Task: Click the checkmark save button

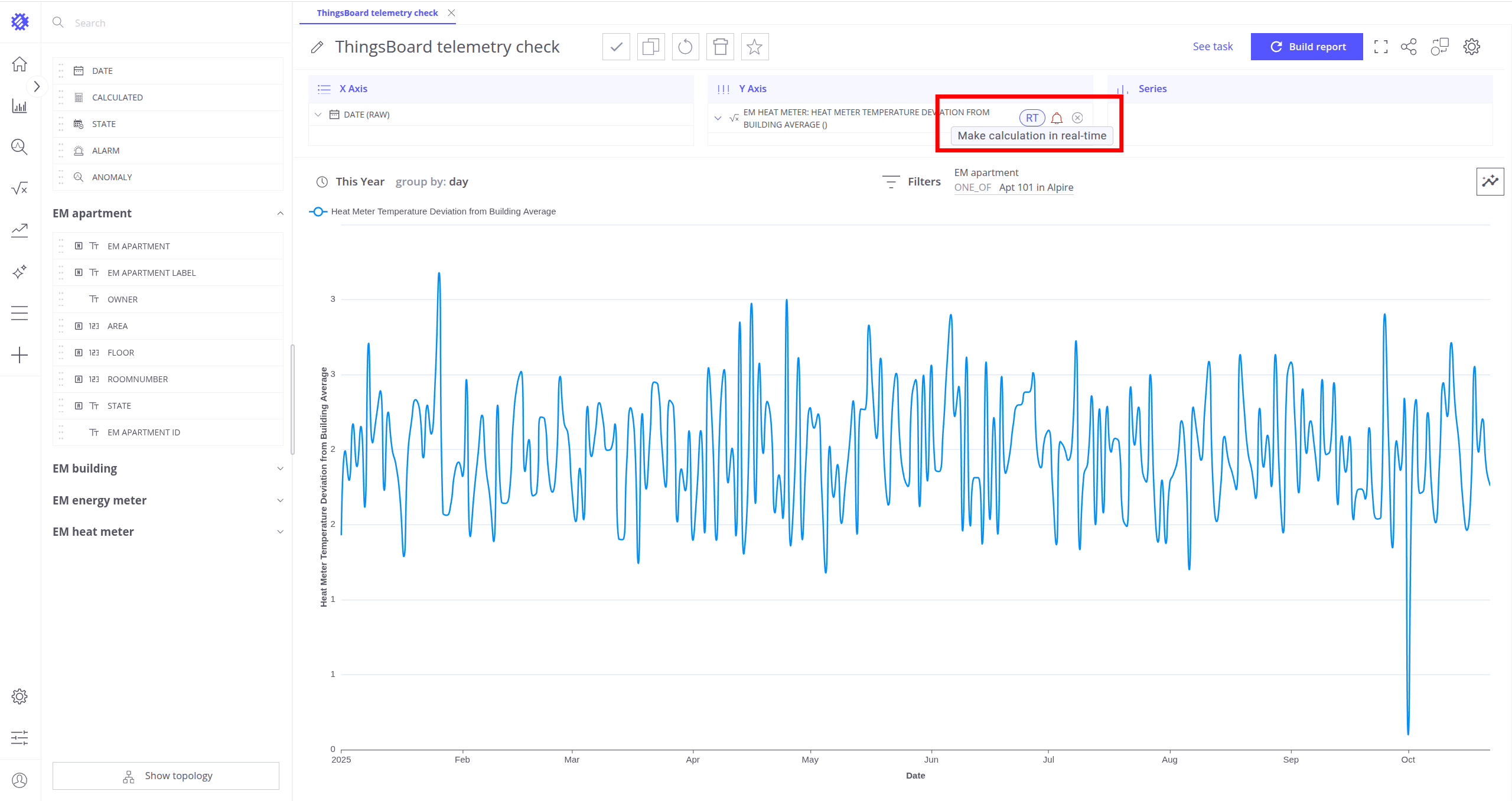Action: pyautogui.click(x=616, y=47)
